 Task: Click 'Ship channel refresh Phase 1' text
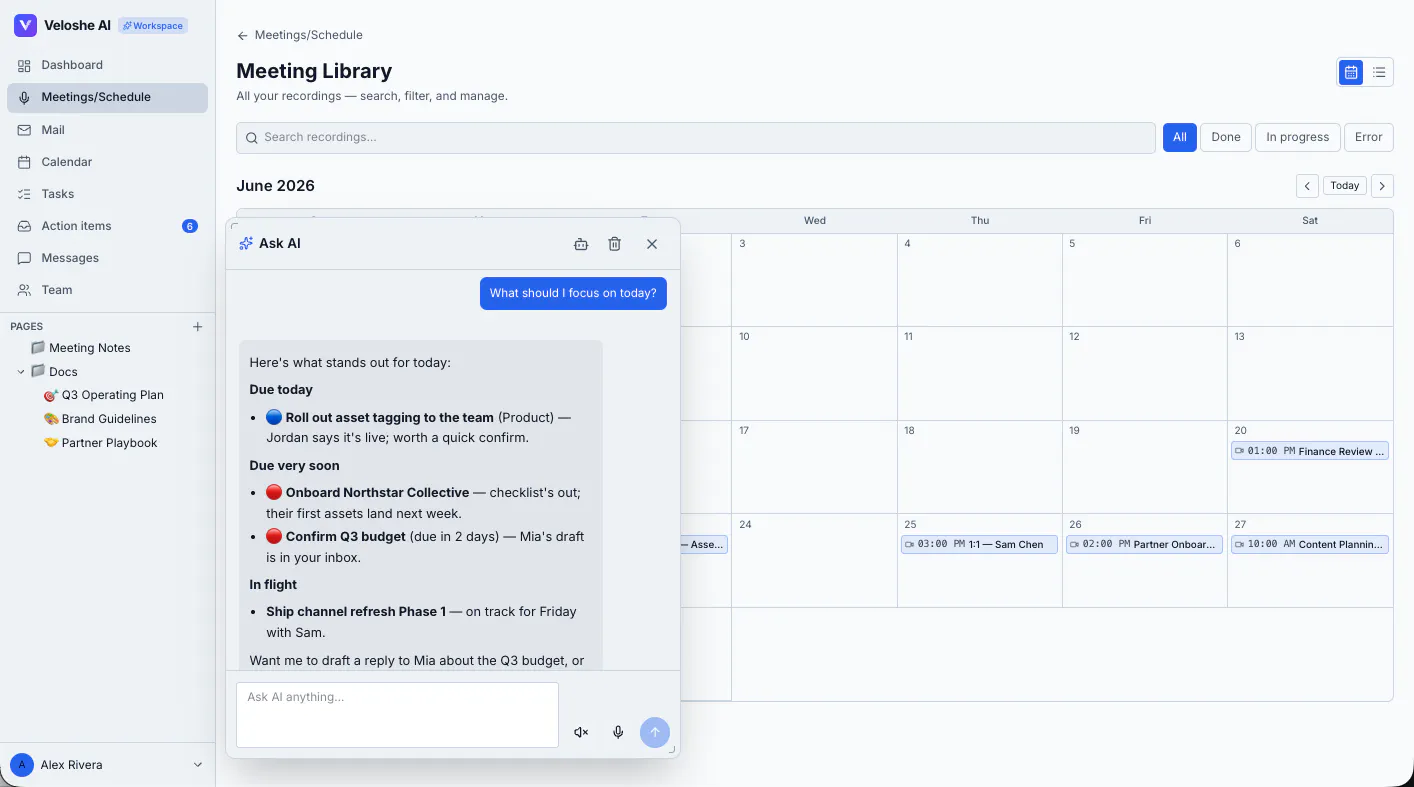[356, 612]
